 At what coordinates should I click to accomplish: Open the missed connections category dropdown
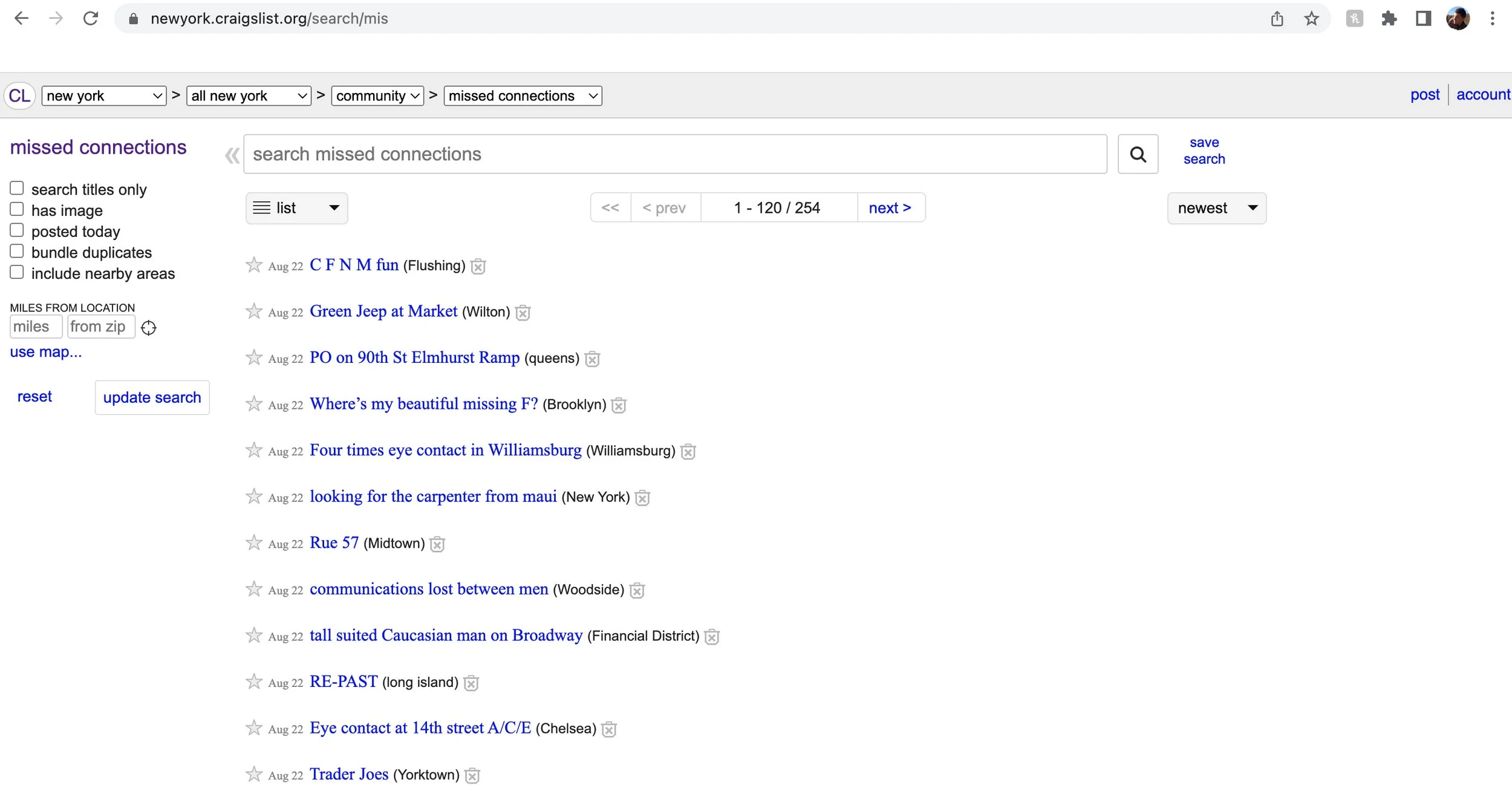[523, 96]
